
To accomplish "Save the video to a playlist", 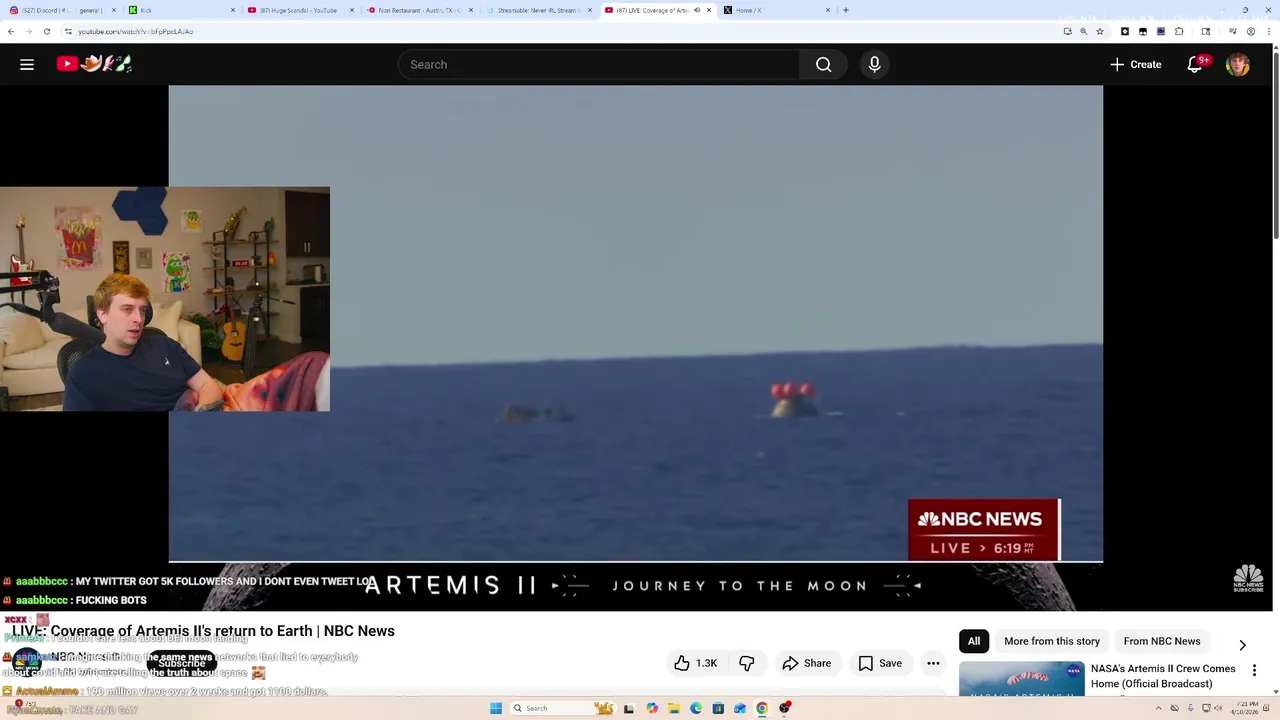I will (x=880, y=663).
